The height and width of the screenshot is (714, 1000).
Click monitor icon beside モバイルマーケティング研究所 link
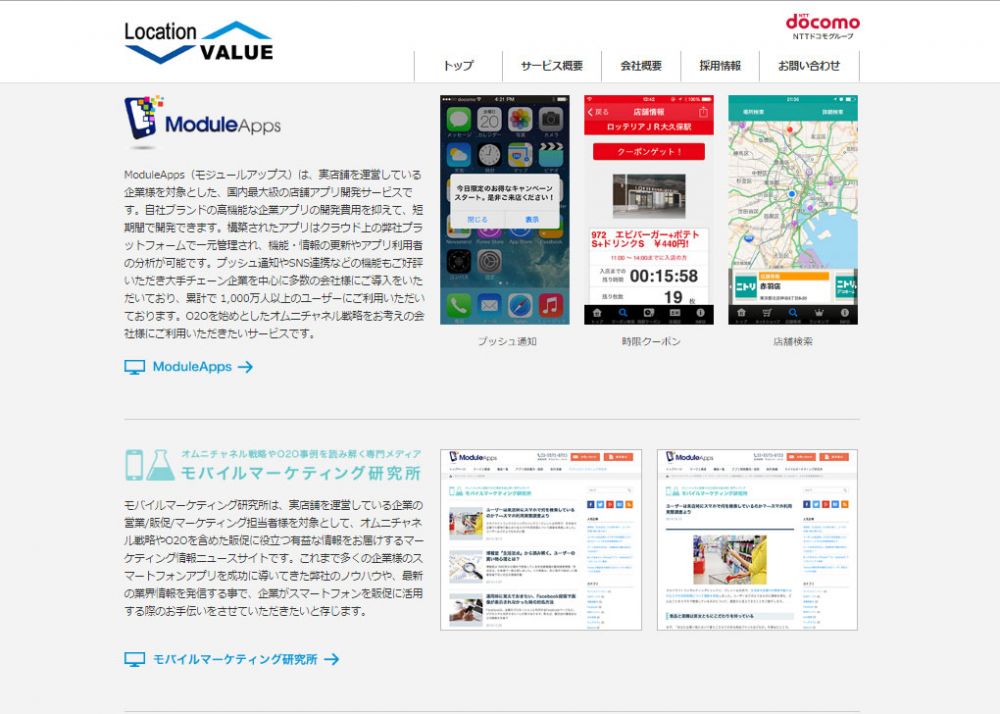(135, 660)
